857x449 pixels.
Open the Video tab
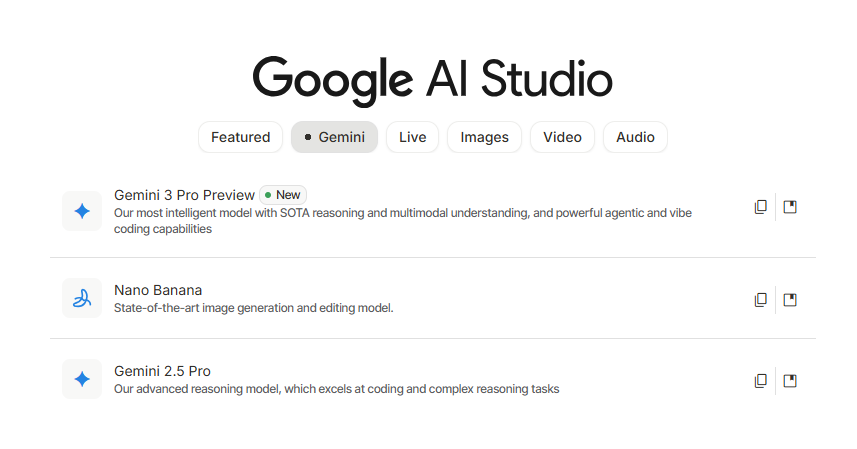[562, 137]
